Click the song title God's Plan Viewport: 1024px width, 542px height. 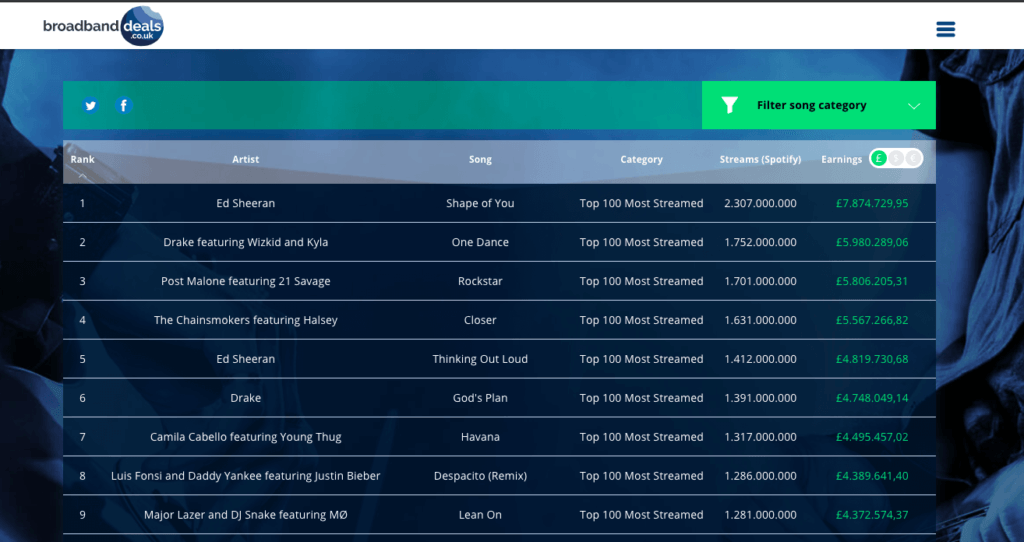click(480, 398)
